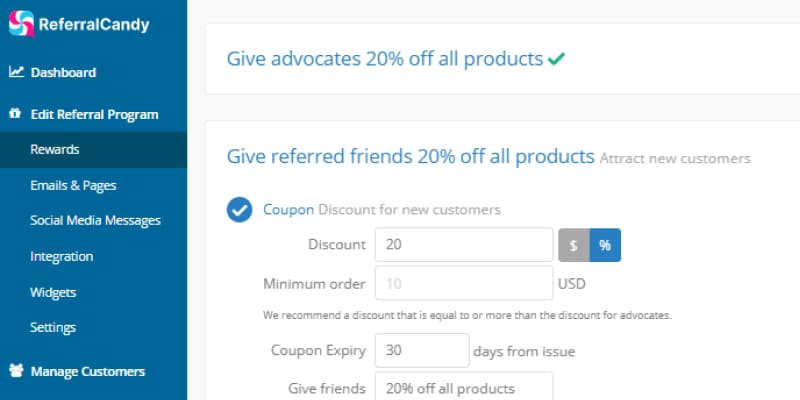
Task: Collapse the Give referred friends section heading
Action: coord(411,157)
